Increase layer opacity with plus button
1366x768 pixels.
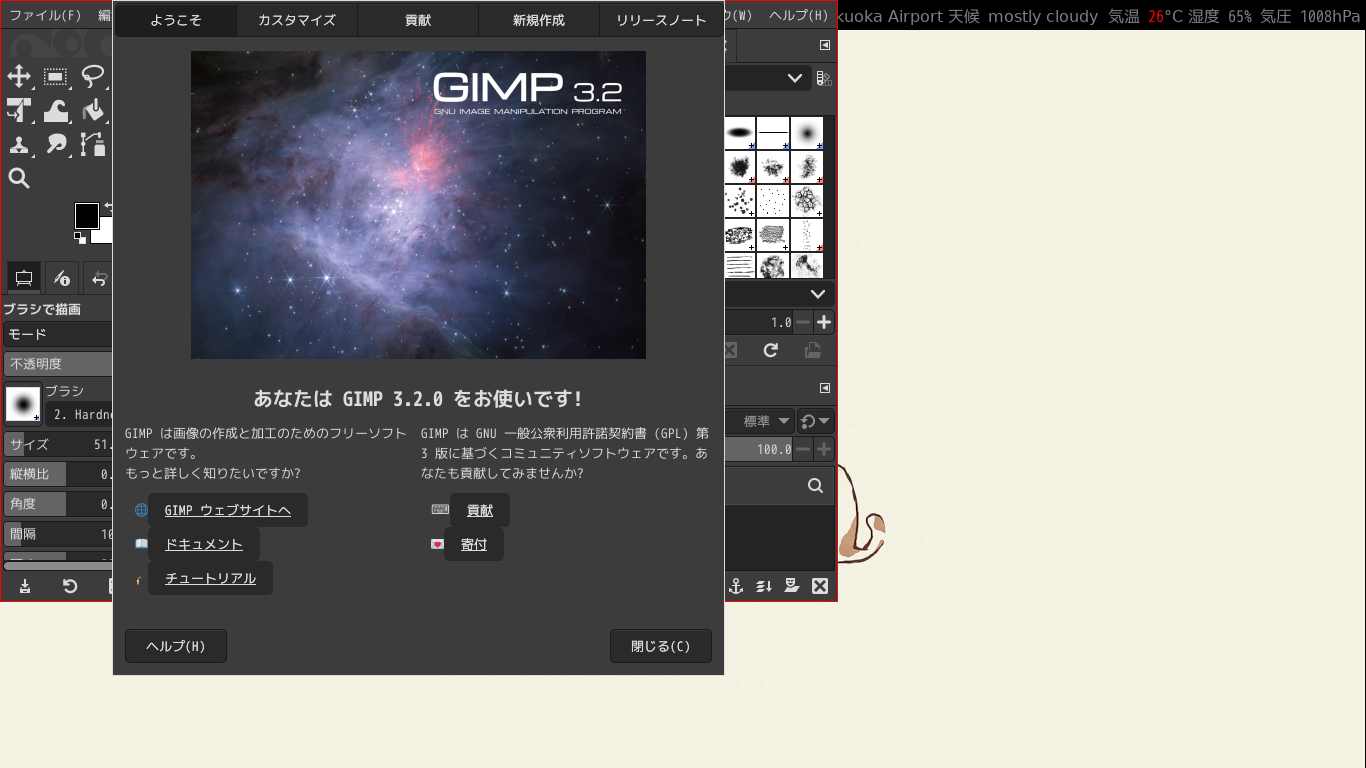pyautogui.click(x=824, y=449)
